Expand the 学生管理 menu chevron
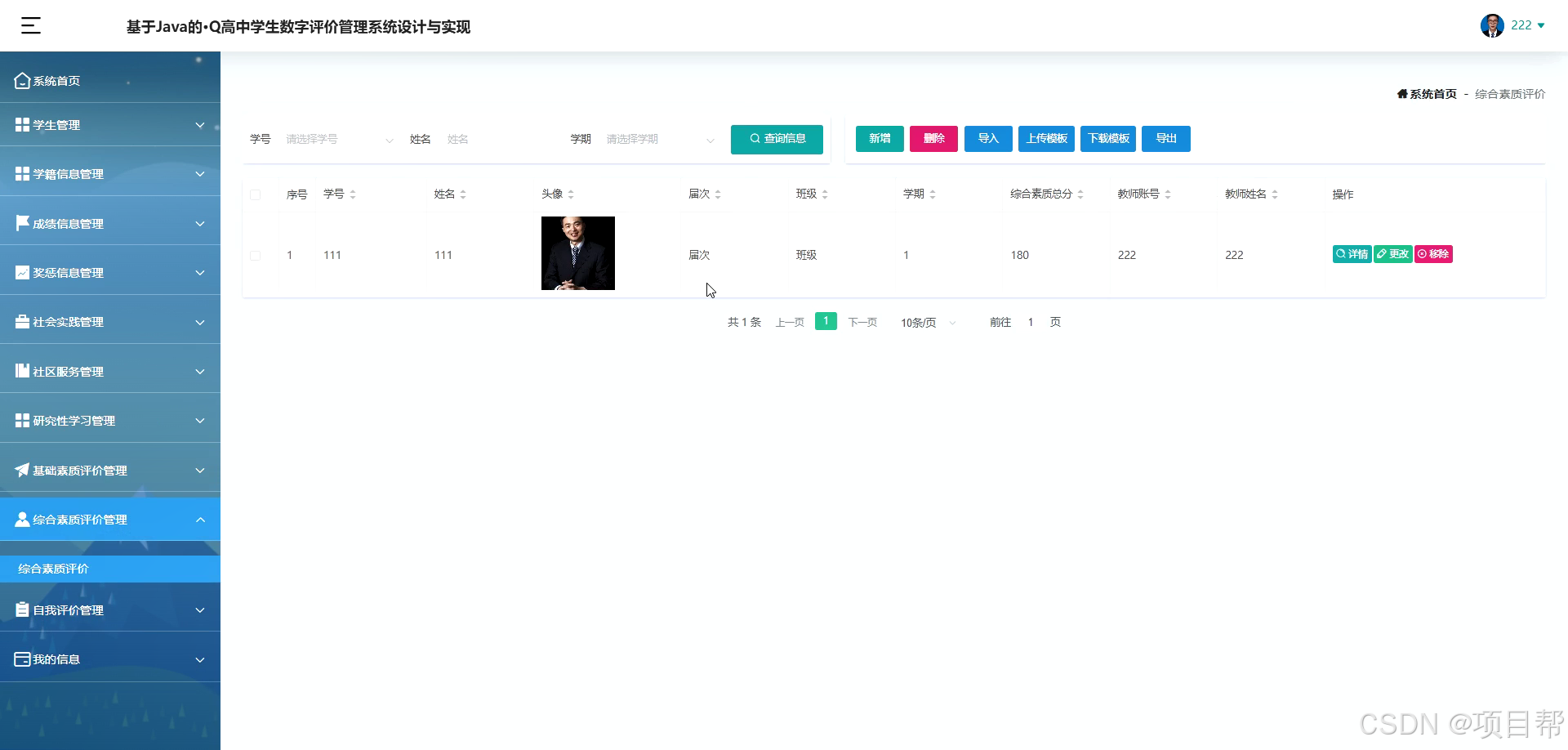This screenshot has width=1568, height=750. coord(200,125)
